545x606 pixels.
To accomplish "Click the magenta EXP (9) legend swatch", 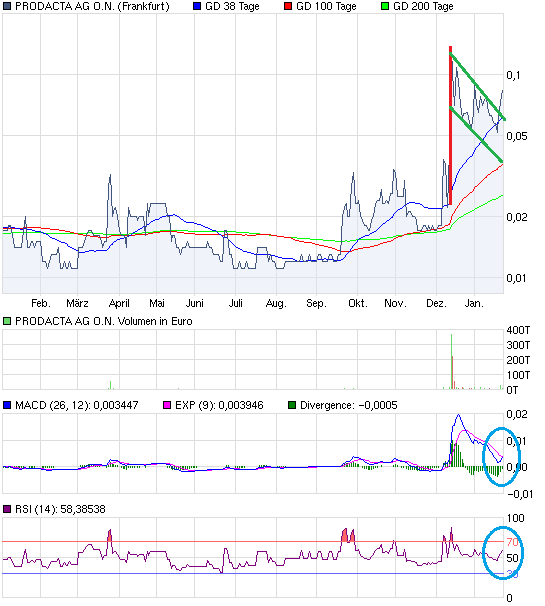I will [167, 405].
